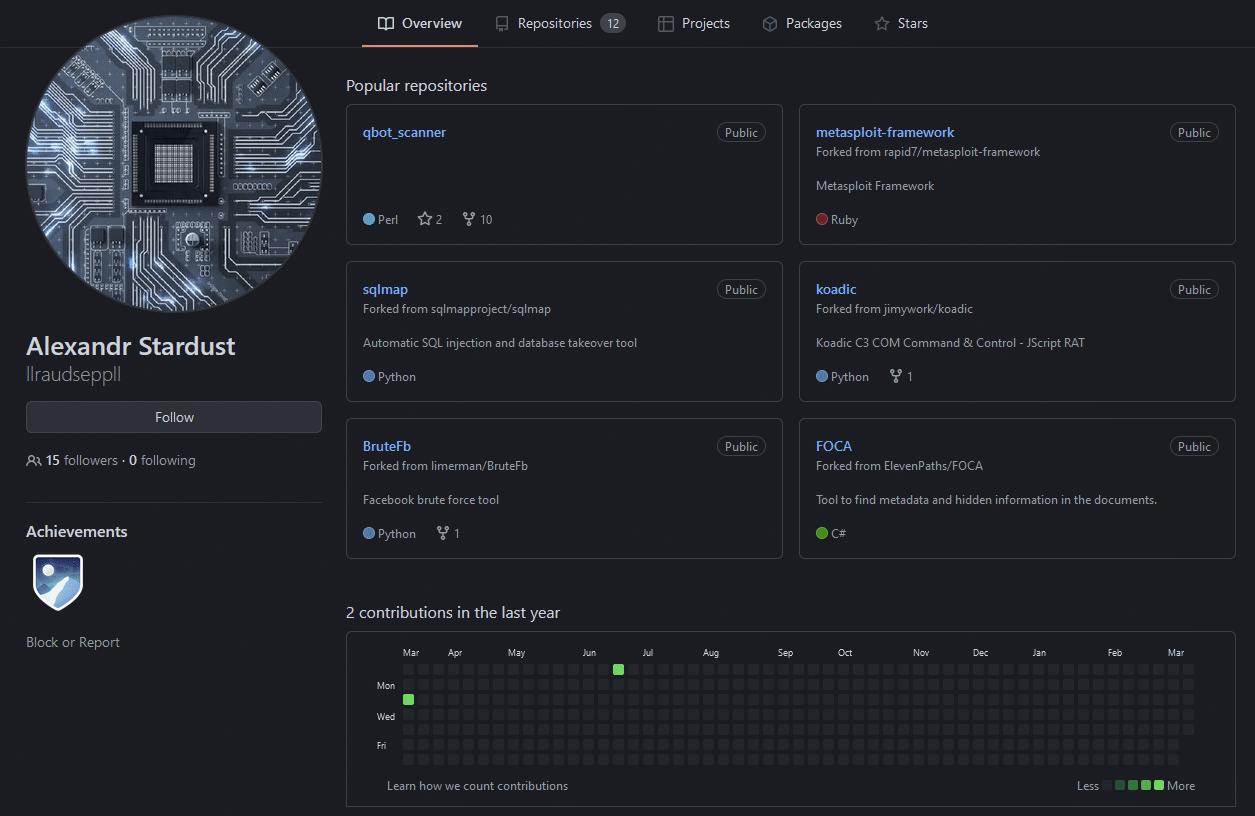Click the name Alexandr Stardust
The width and height of the screenshot is (1255, 816).
click(x=131, y=346)
